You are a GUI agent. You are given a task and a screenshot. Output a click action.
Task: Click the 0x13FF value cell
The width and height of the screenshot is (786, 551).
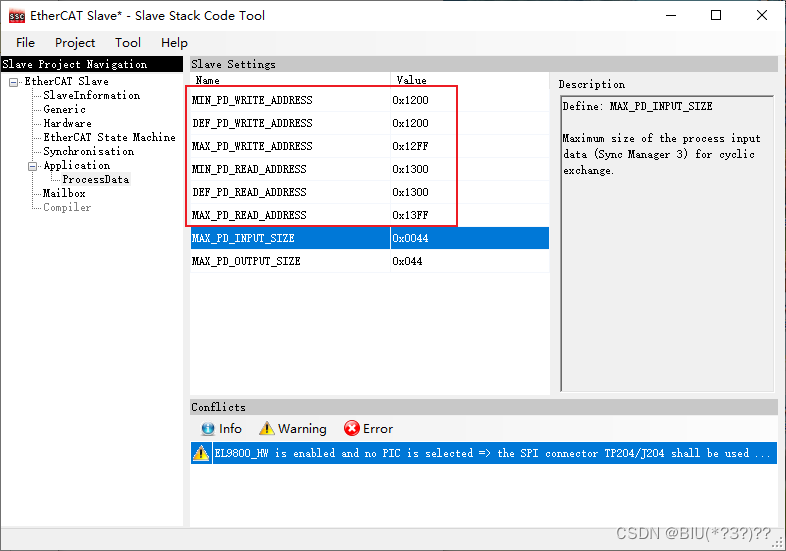coord(469,216)
